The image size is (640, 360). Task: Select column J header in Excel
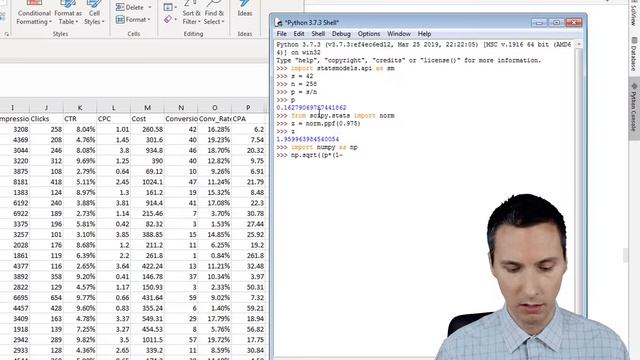[x=46, y=108]
